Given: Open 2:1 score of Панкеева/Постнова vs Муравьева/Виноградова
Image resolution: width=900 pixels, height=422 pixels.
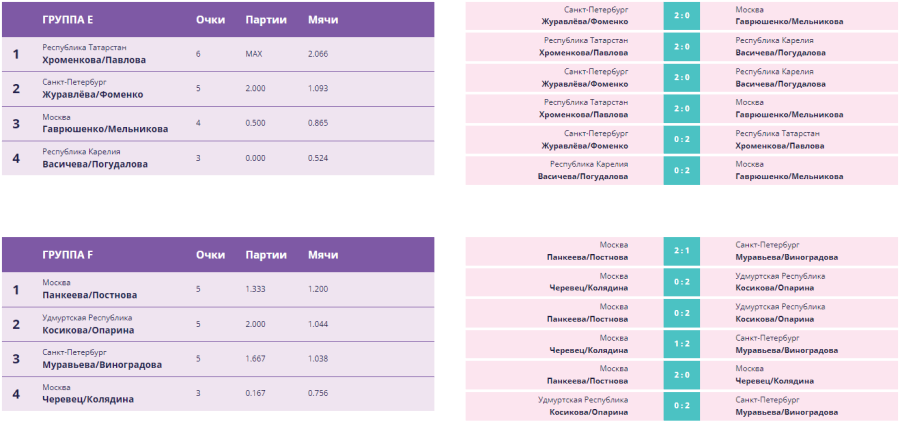Looking at the screenshot, I should coord(683,251).
